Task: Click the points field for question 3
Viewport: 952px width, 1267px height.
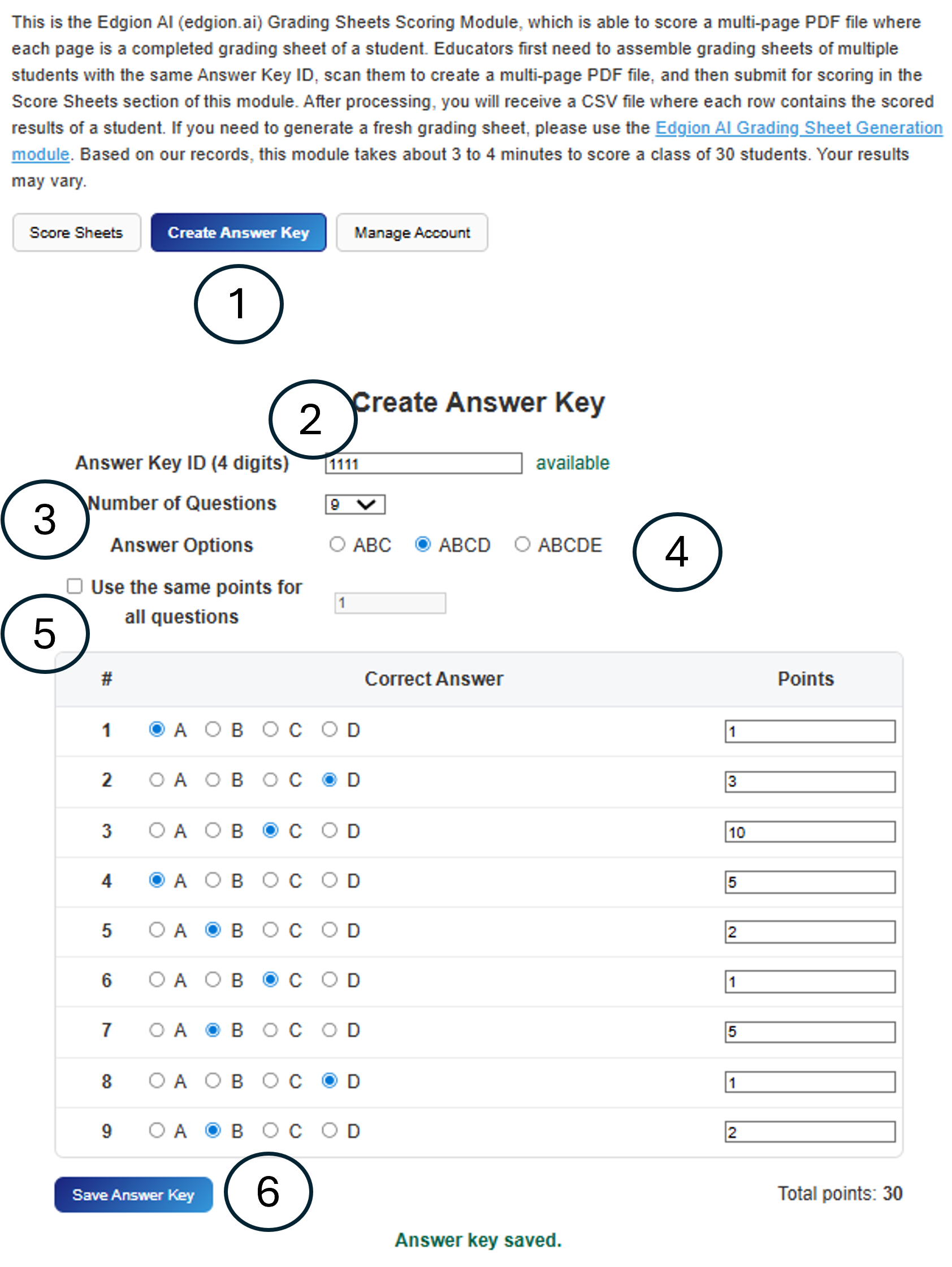Action: (810, 832)
